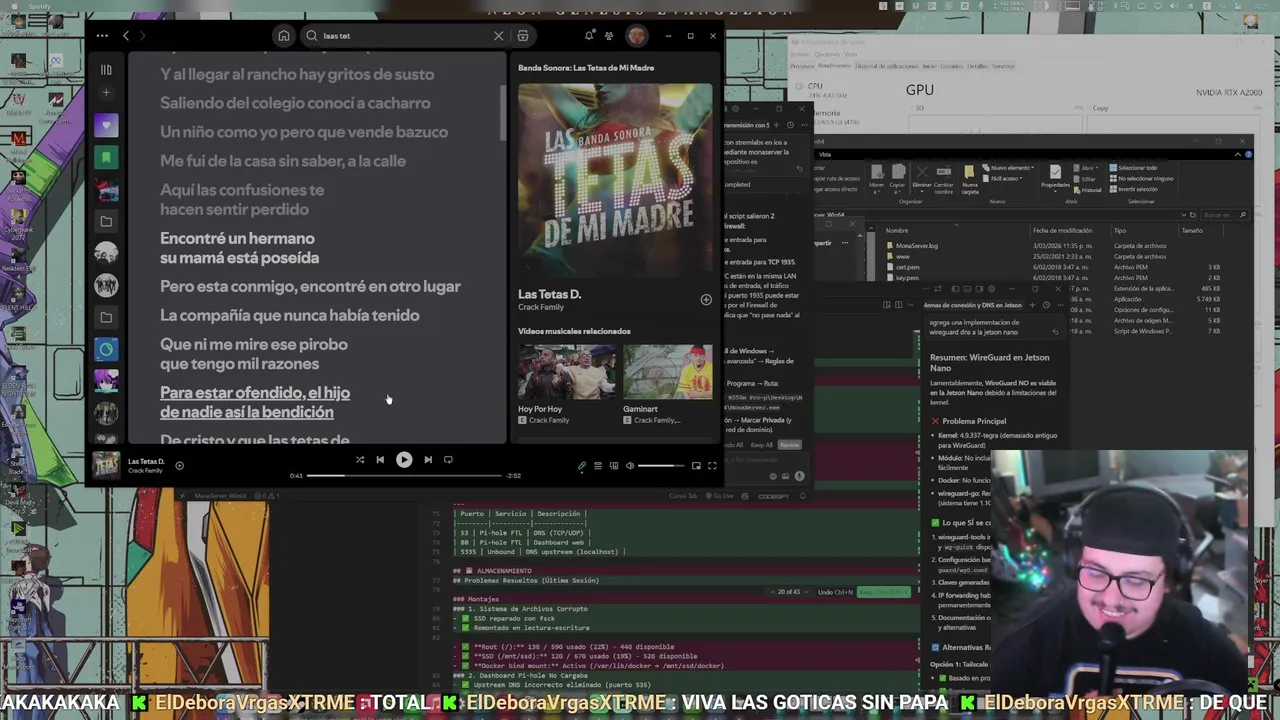Select lyric line 'Un niño como yo pero que vende bazuco'

304,132
